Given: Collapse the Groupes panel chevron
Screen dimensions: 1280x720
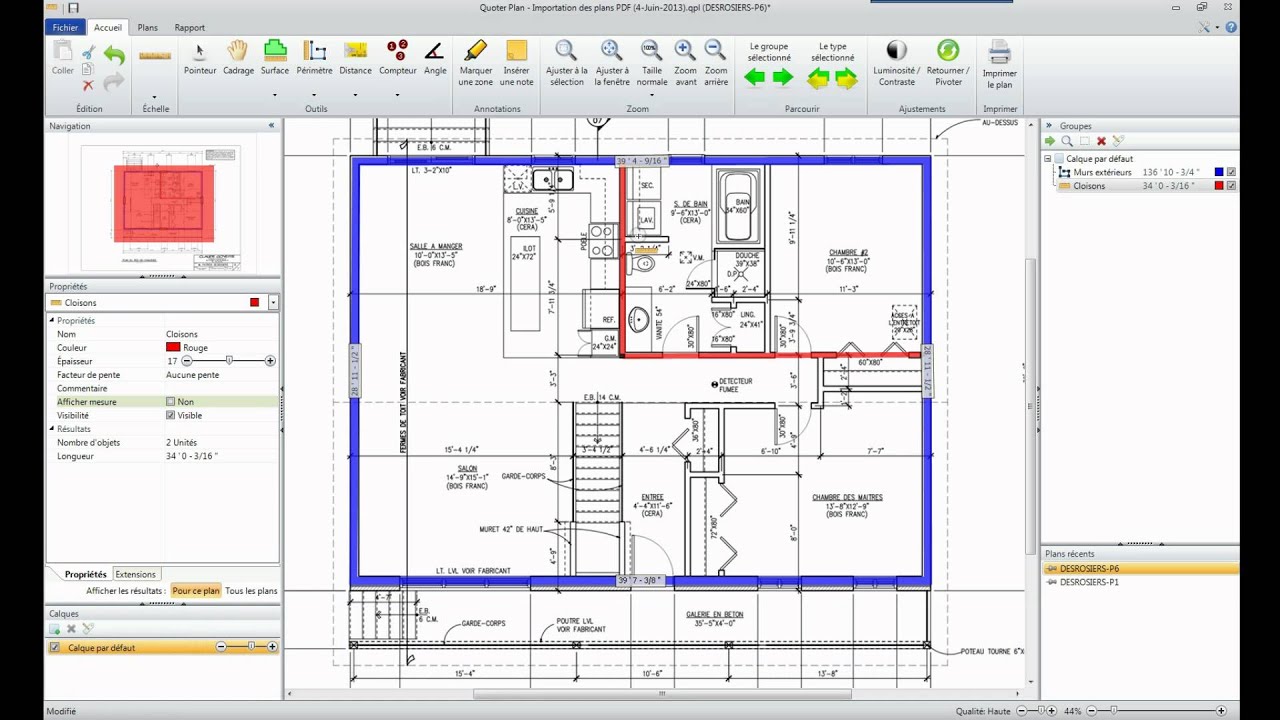Looking at the screenshot, I should [x=1049, y=126].
